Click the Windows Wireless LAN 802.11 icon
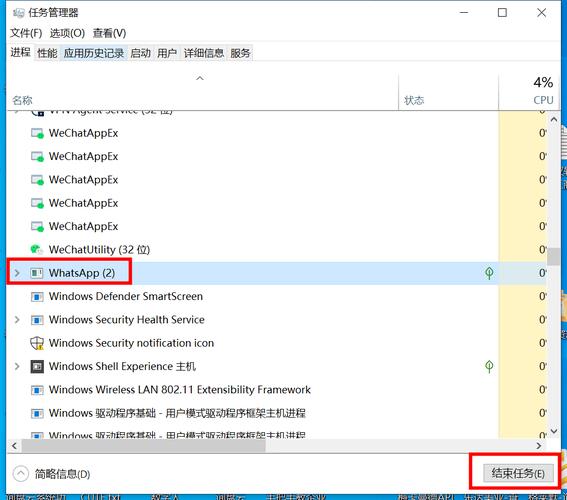The height and width of the screenshot is (500, 567). tap(37, 390)
